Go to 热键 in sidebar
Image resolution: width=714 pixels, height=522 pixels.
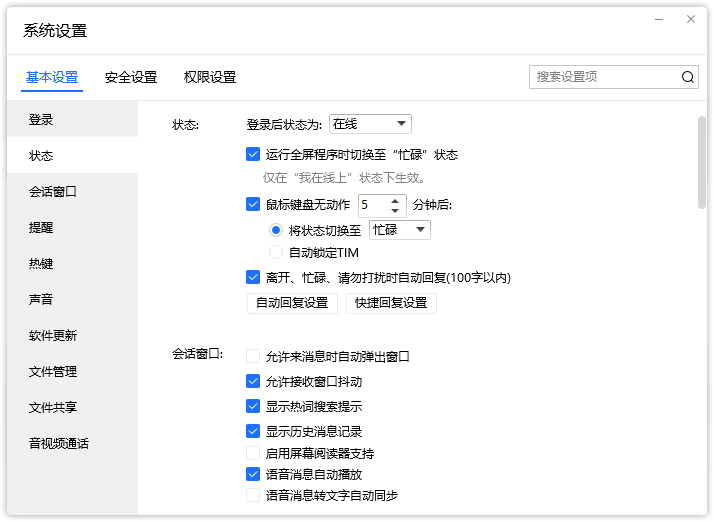pyautogui.click(x=41, y=264)
